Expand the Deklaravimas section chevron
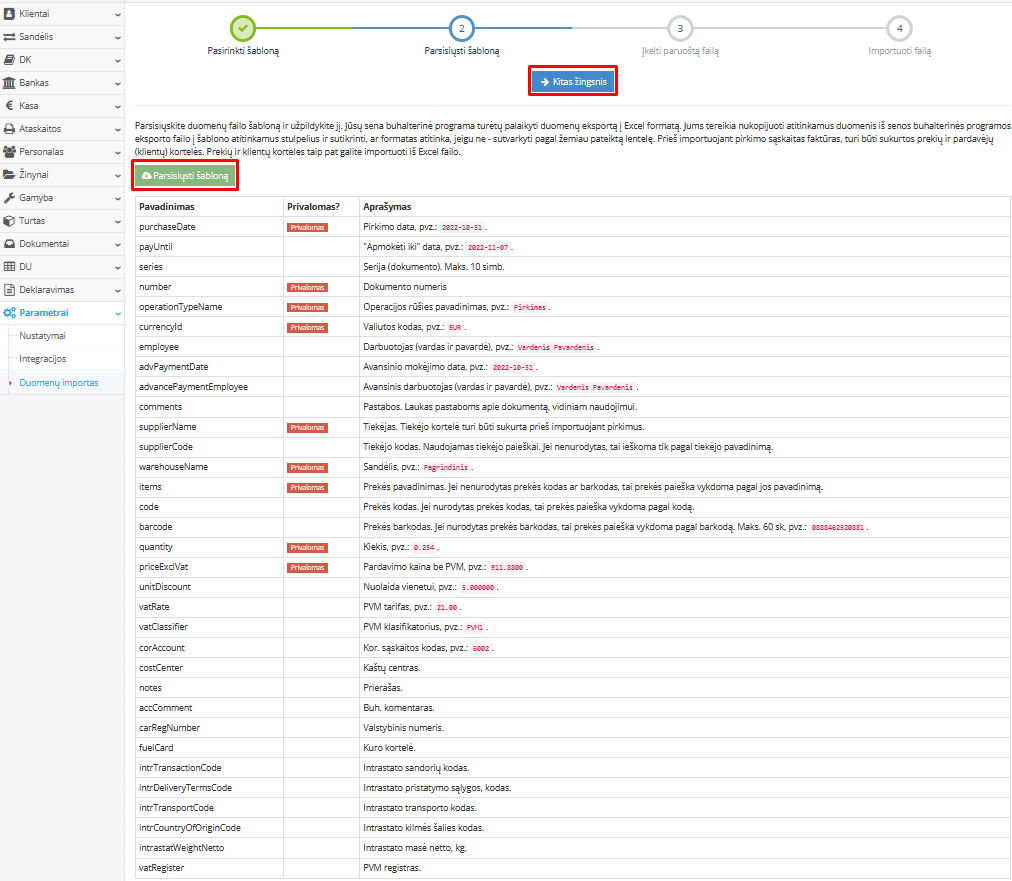Viewport: 1012px width, 881px height. pyautogui.click(x=117, y=290)
